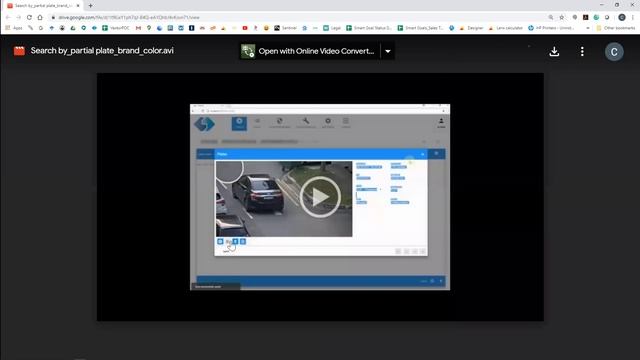The height and width of the screenshot is (360, 640).
Task: Expand the hidden bookmarks overflow chevron
Action: (x=588, y=28)
